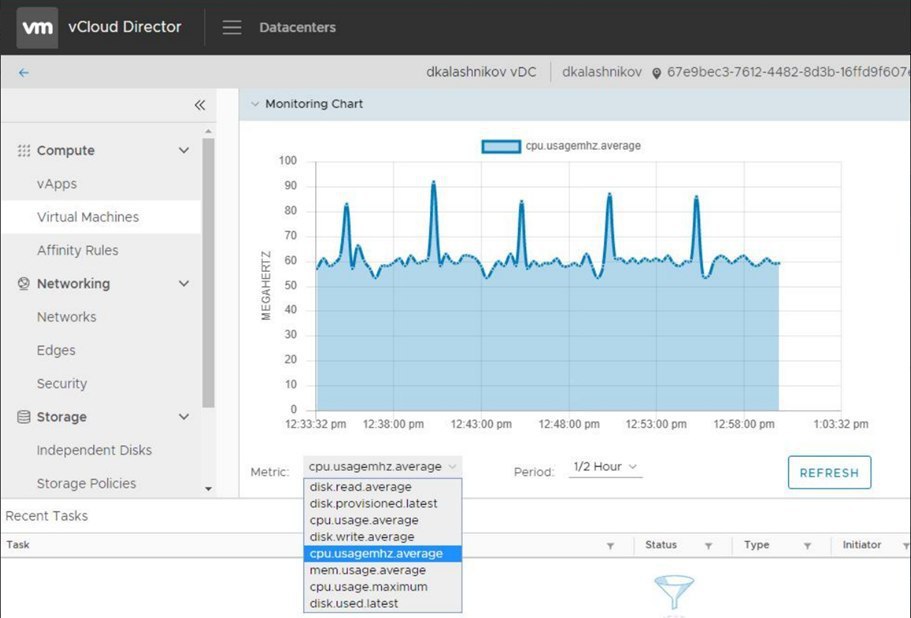Sort by the Status column header
Image resolution: width=911 pixels, height=618 pixels.
(661, 545)
